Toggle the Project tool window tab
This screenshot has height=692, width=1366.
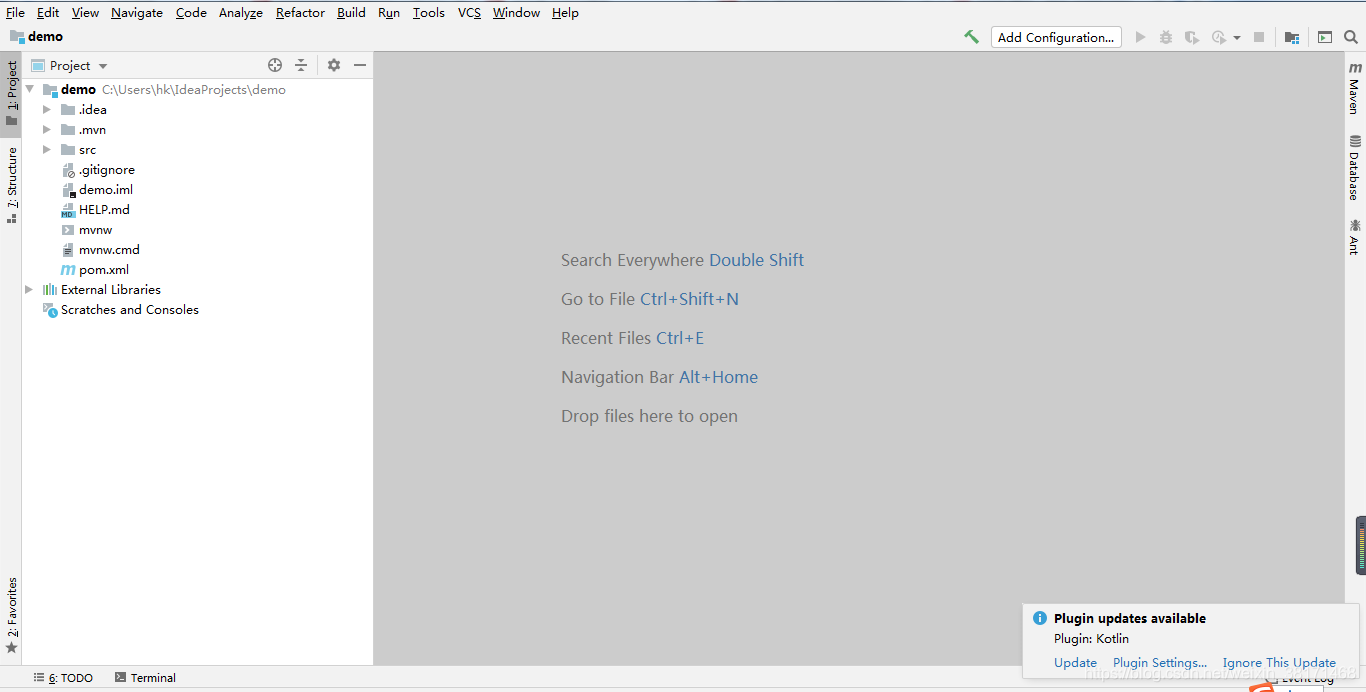[11, 93]
